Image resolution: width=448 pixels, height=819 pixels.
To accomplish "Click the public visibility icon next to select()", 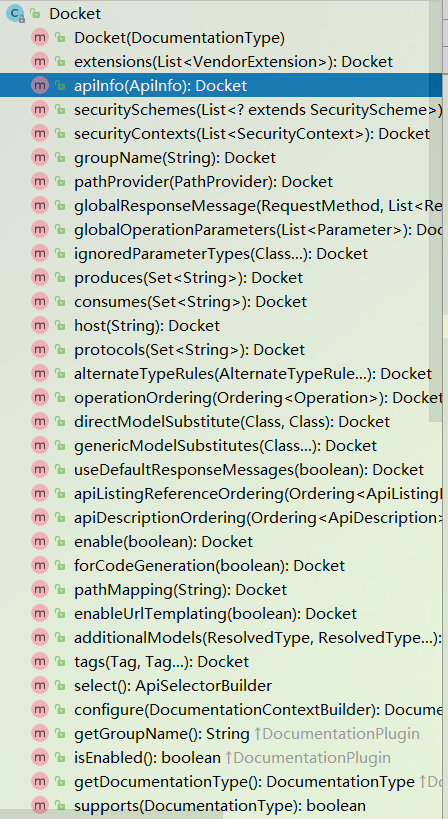I will (x=61, y=686).
